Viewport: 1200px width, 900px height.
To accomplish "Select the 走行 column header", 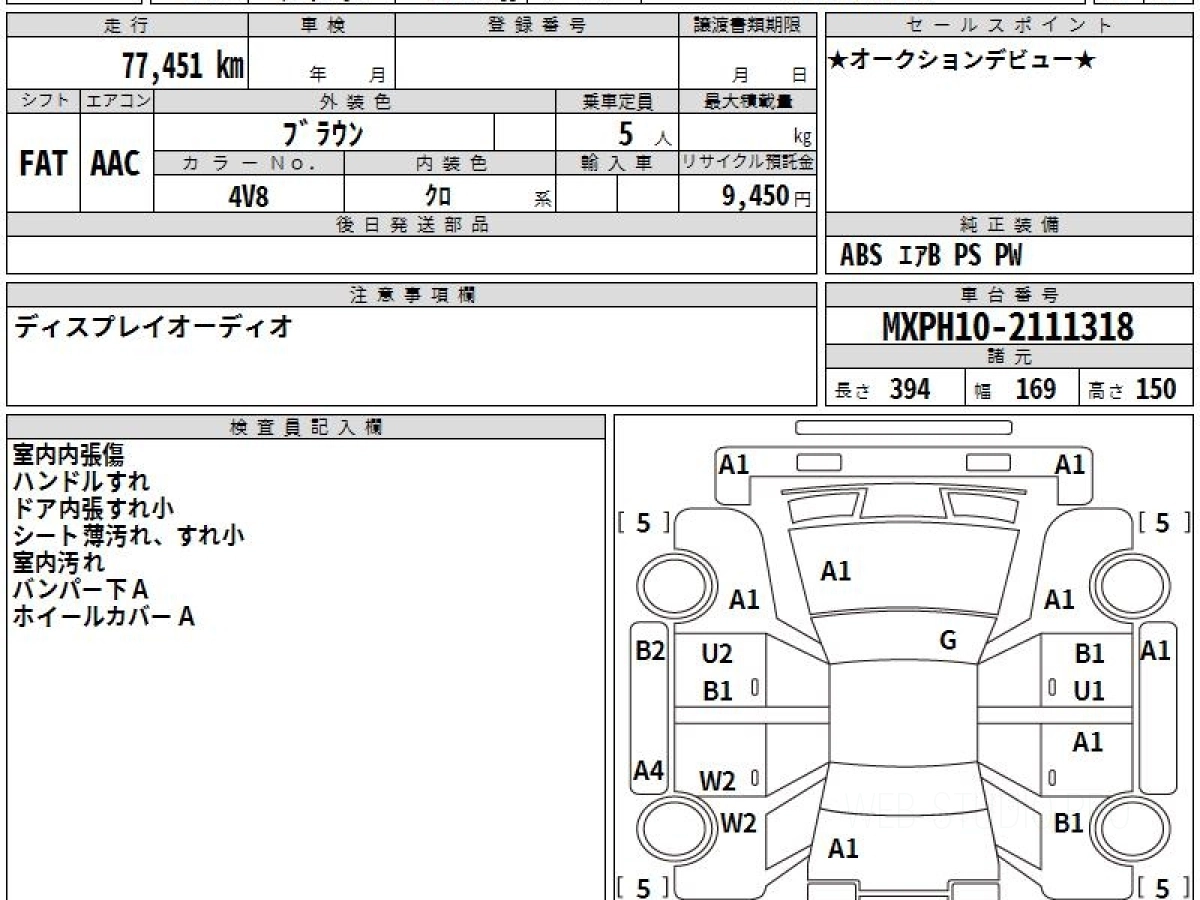I will 127,26.
